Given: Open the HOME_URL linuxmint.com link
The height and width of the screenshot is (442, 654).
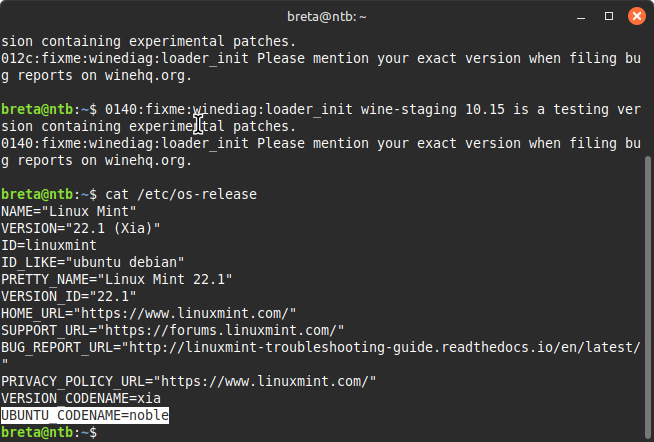Looking at the screenshot, I should pos(190,313).
